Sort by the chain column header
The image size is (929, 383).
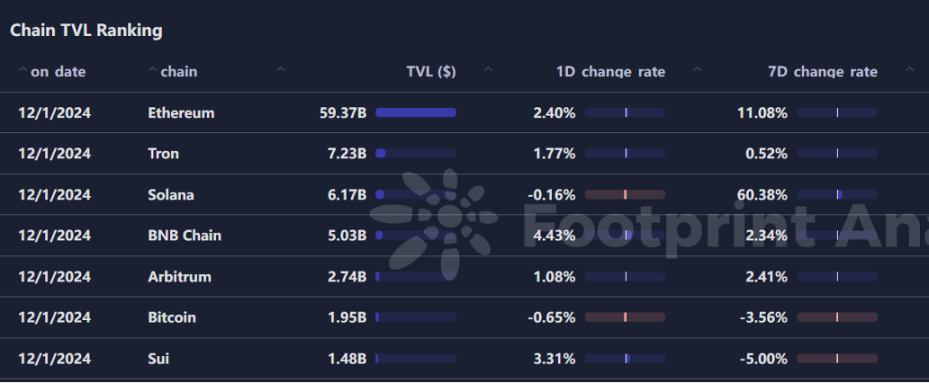click(x=179, y=72)
